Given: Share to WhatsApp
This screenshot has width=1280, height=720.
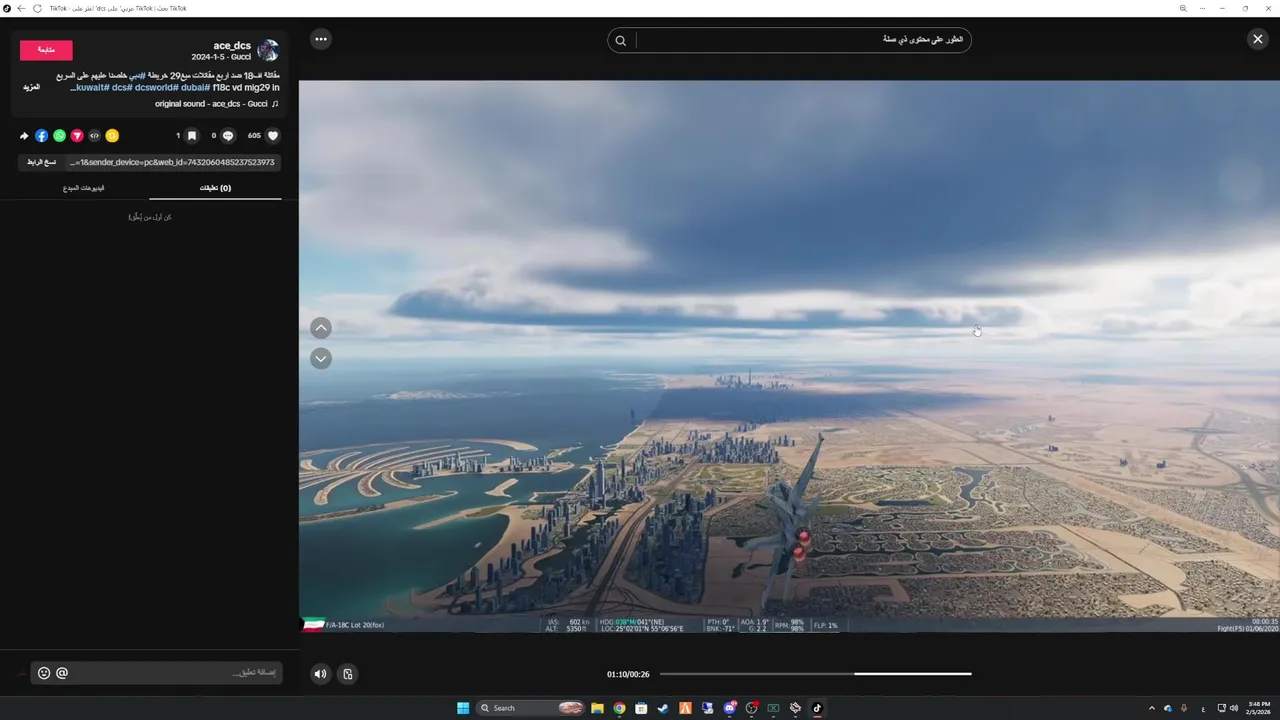Looking at the screenshot, I should (x=59, y=136).
